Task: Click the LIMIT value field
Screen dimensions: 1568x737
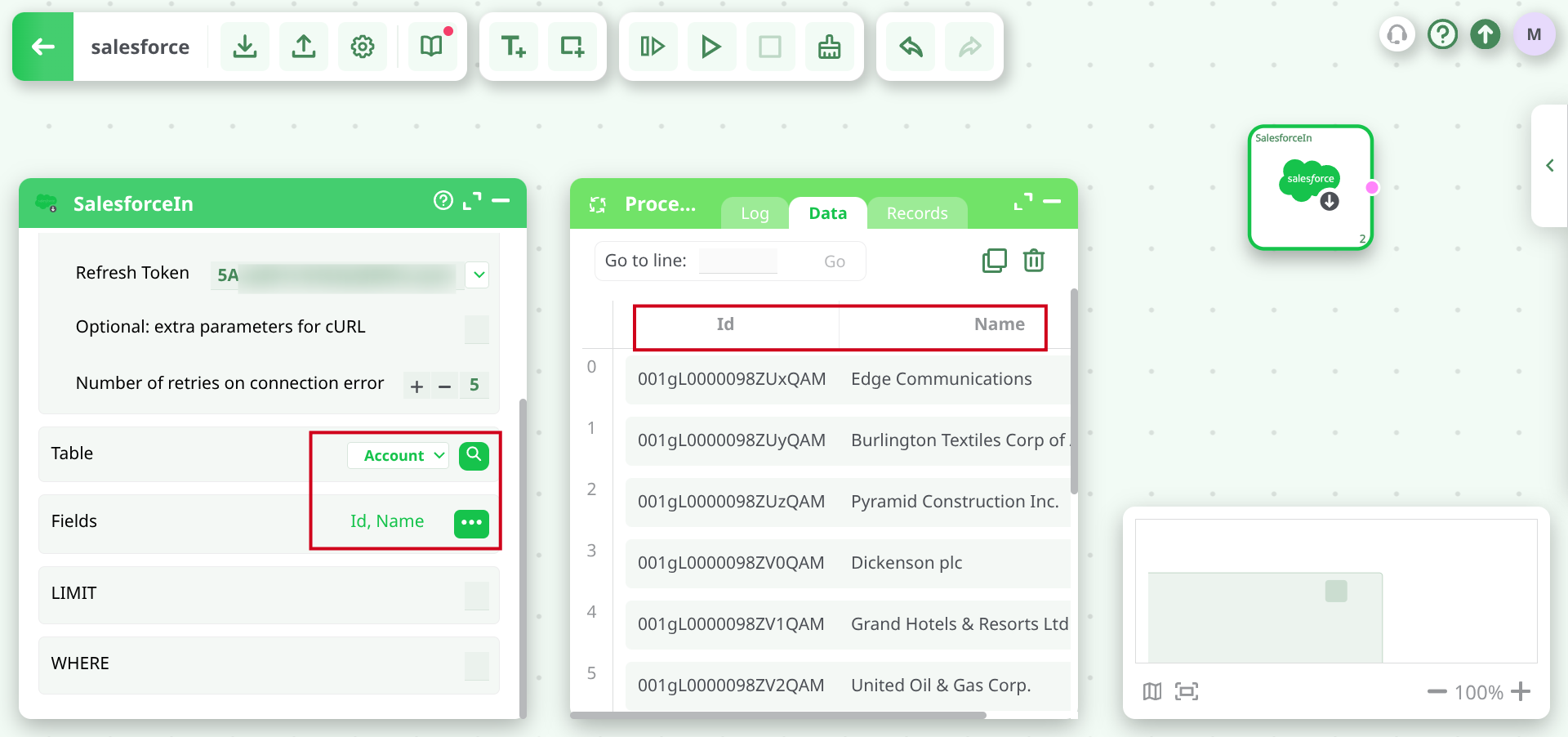Action: [477, 596]
